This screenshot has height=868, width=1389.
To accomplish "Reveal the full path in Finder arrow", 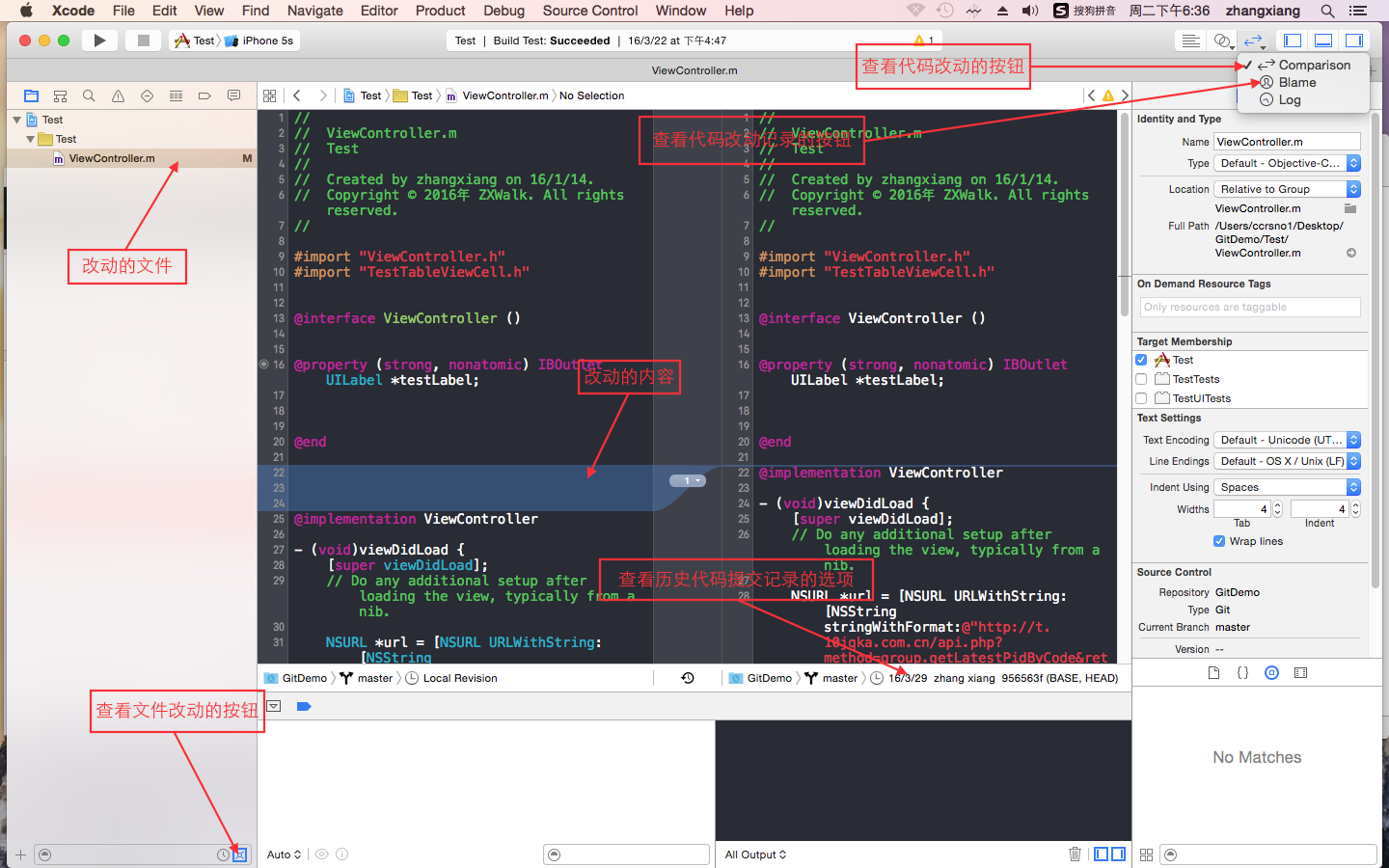I will point(1351,253).
